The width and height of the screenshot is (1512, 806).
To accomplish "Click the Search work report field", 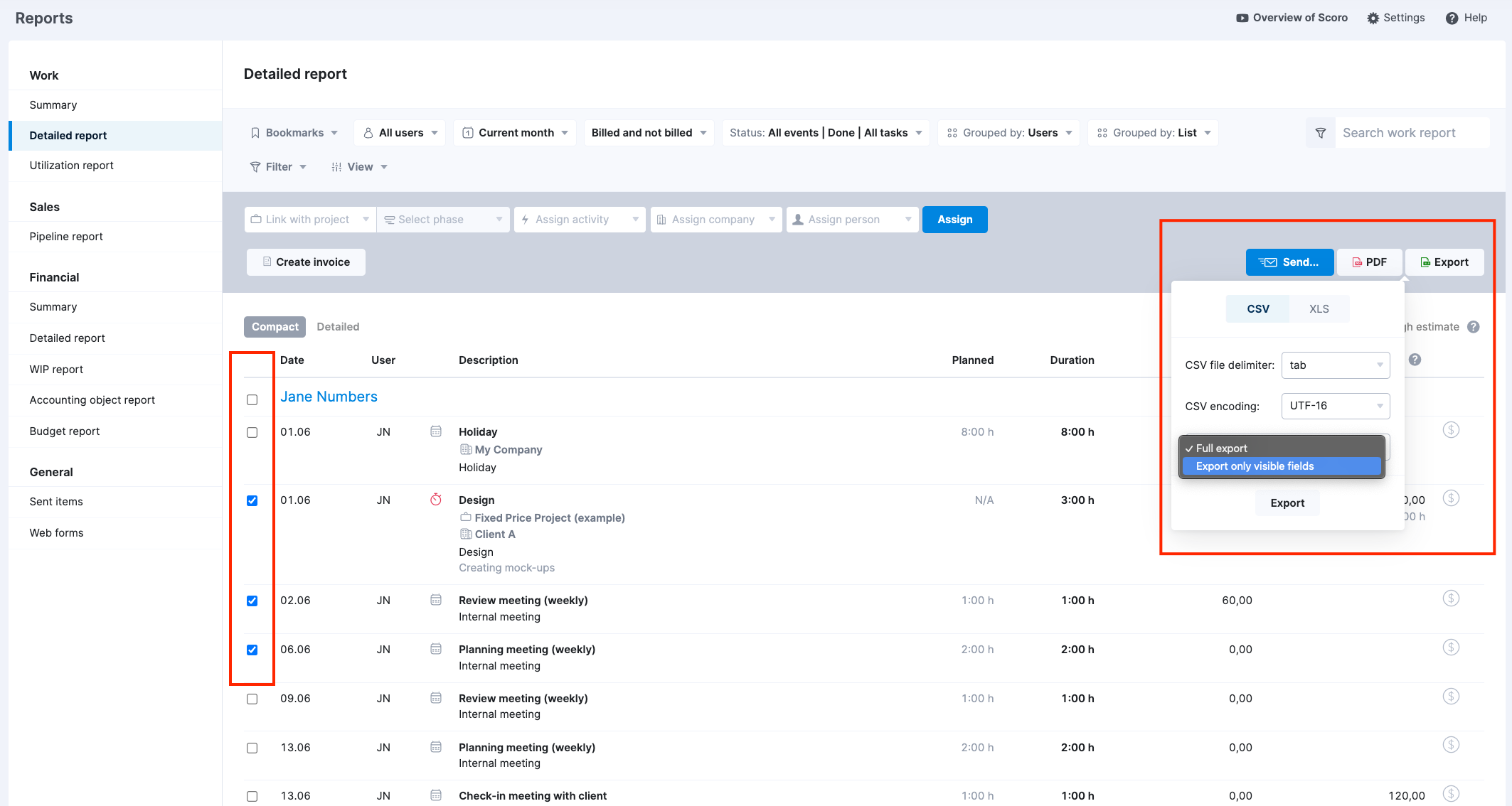I will coord(1412,133).
